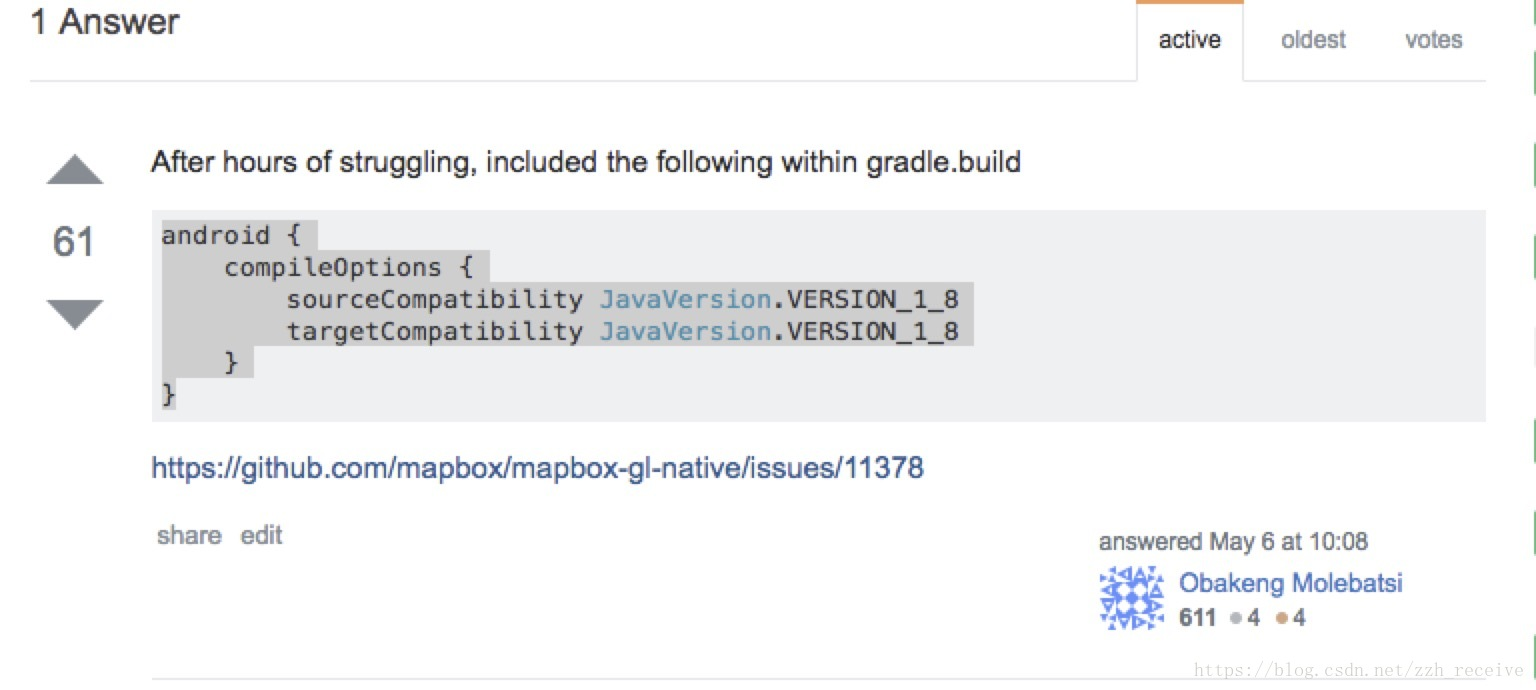Image resolution: width=1536 pixels, height=690 pixels.
Task: Upvote the answer with the up arrow
Action: [x=75, y=171]
